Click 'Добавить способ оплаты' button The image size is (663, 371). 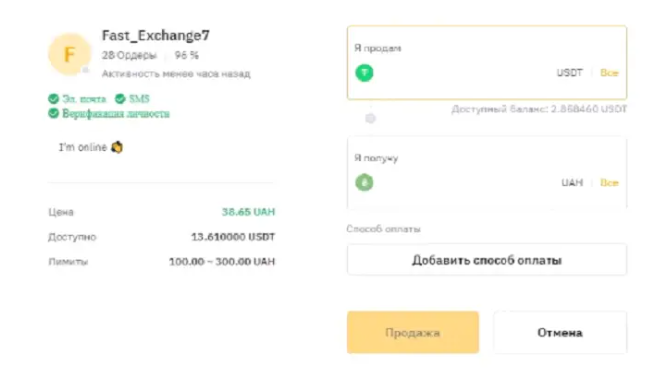[487, 260]
